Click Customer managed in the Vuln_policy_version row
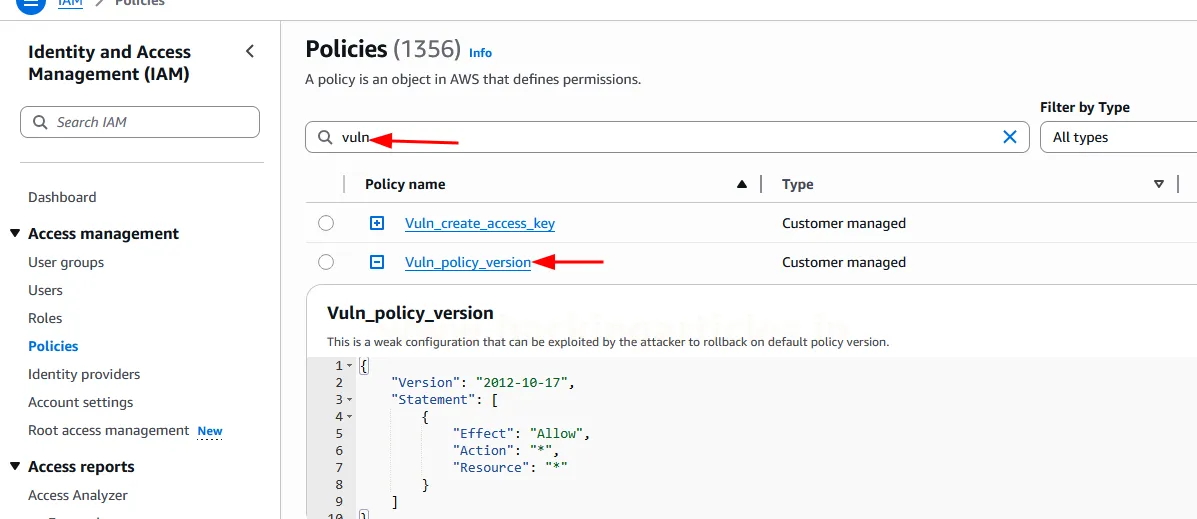The image size is (1197, 519). click(844, 262)
